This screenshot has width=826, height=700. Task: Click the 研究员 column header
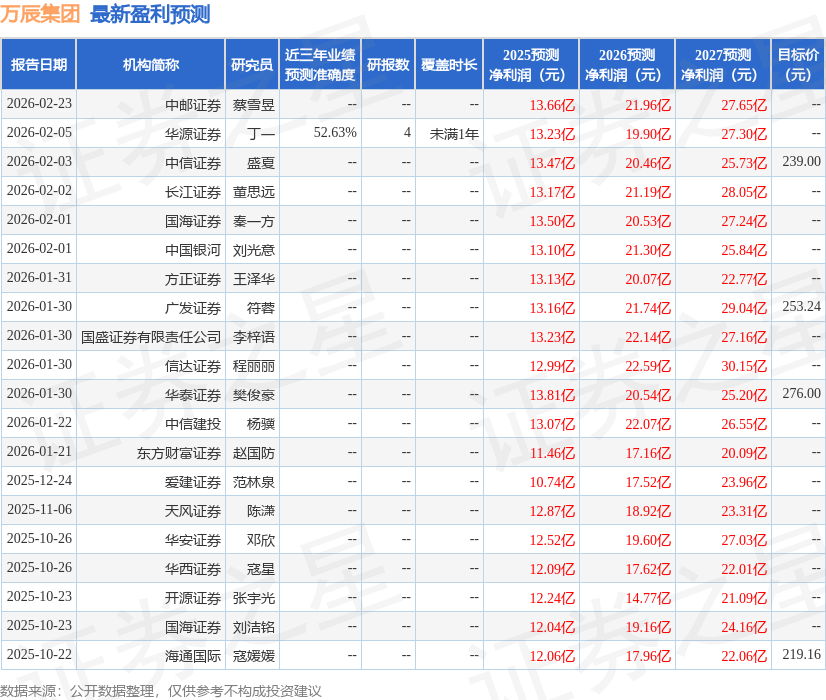(254, 64)
